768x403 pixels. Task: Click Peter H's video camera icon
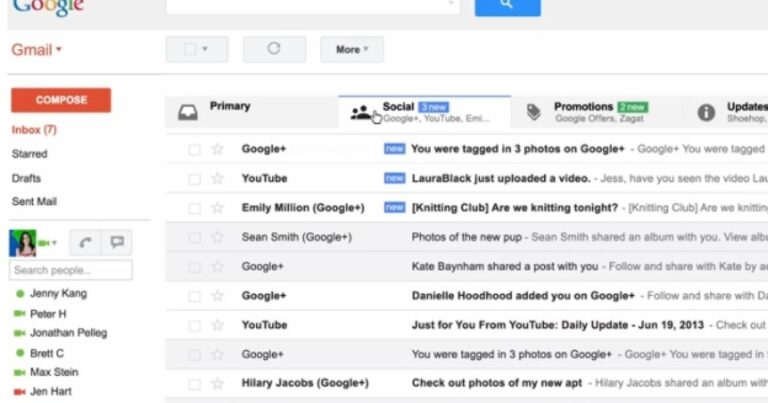point(20,313)
